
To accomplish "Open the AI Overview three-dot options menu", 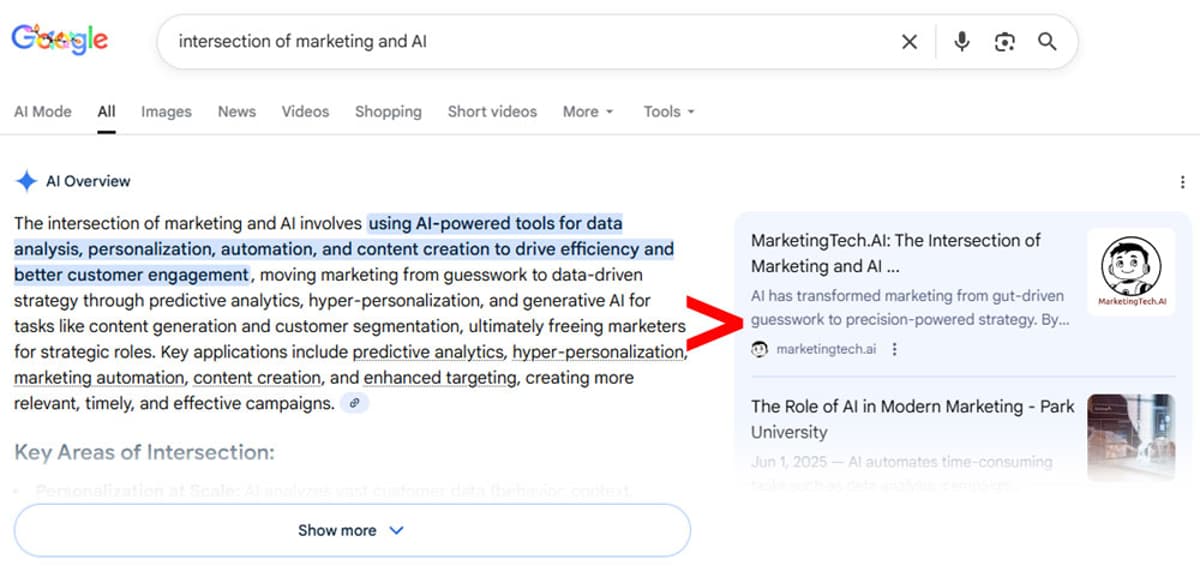I will click(x=1183, y=182).
